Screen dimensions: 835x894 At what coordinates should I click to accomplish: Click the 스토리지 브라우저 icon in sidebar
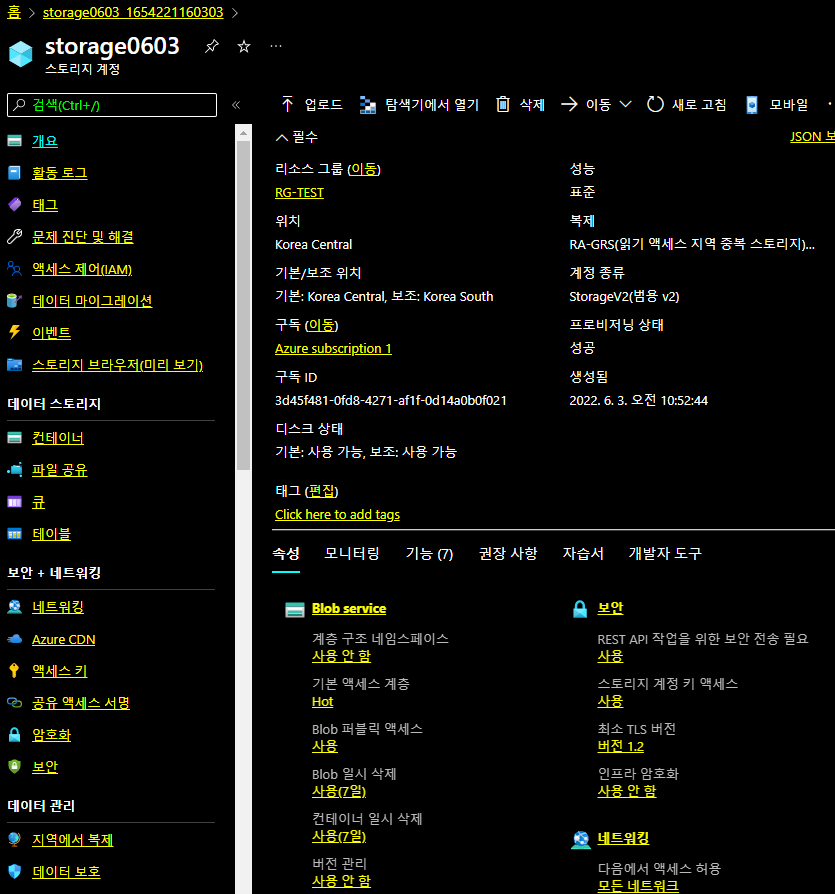tap(15, 365)
